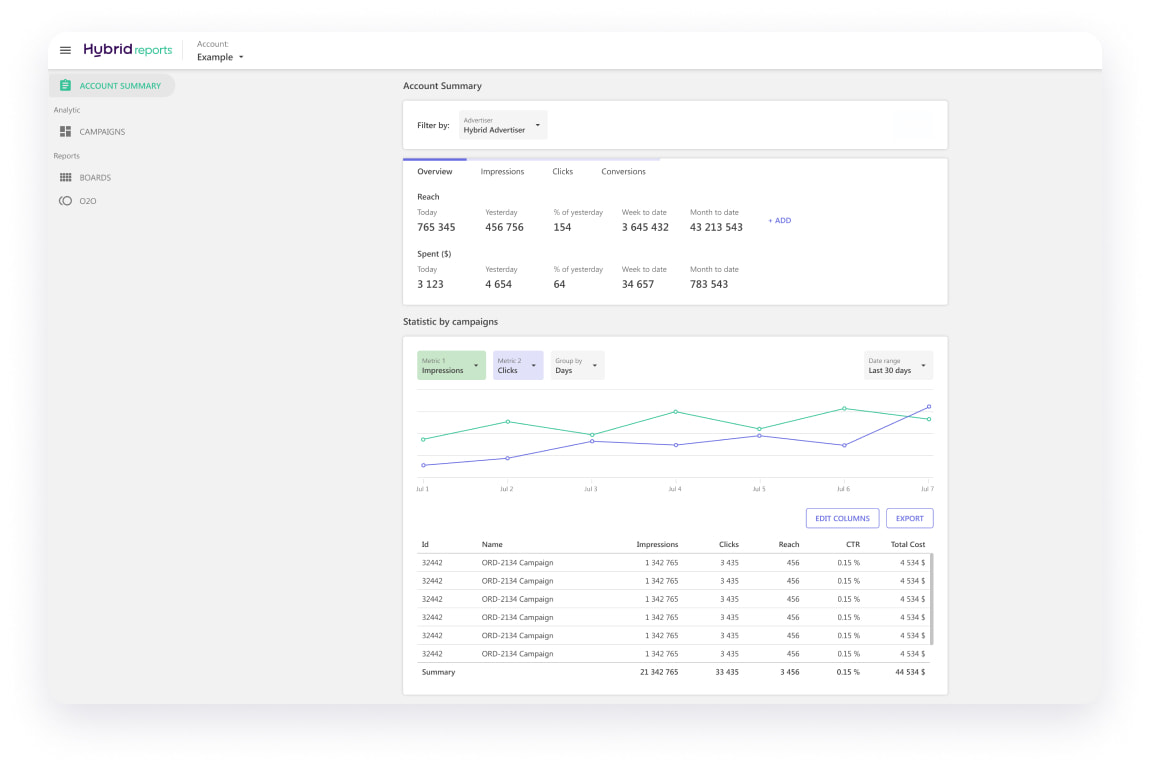This screenshot has width=1150, height=768.
Task: Change the Group by Days dropdown
Action: click(x=577, y=365)
